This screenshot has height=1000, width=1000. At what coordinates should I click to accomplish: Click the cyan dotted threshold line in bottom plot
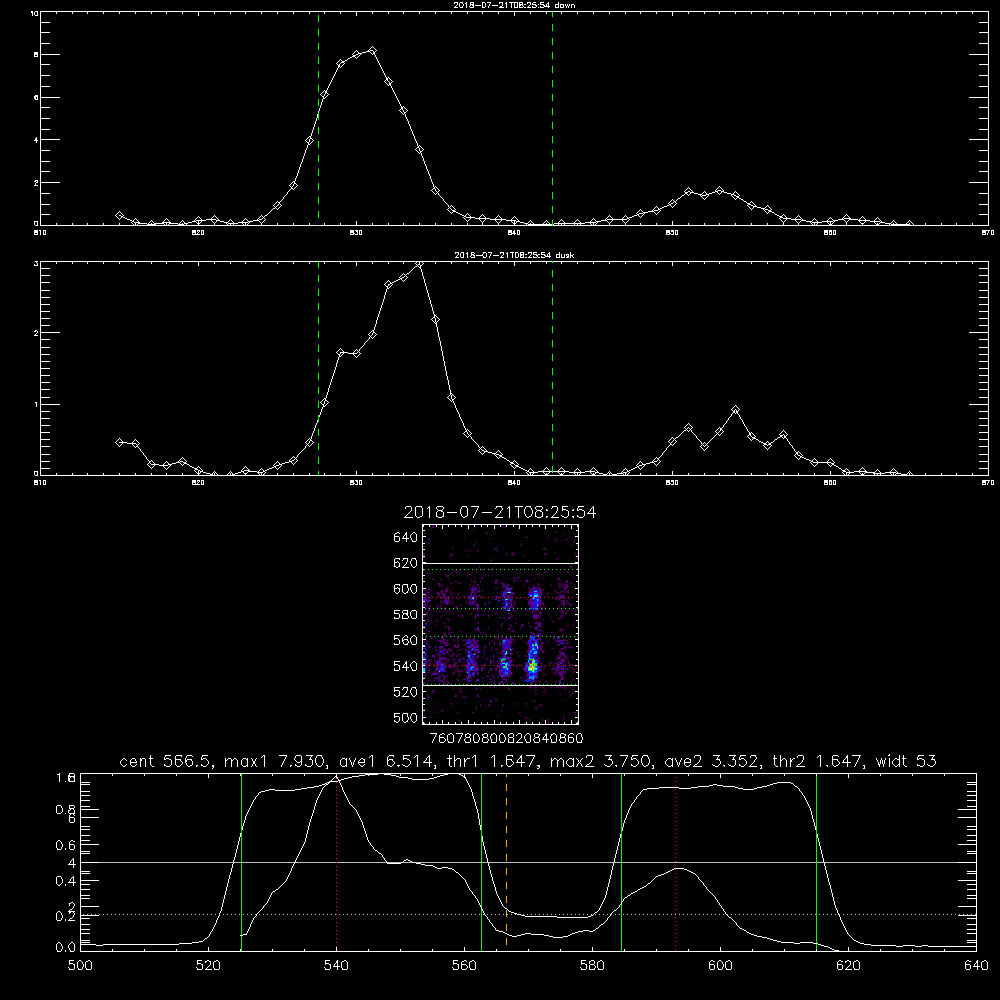pos(528,915)
